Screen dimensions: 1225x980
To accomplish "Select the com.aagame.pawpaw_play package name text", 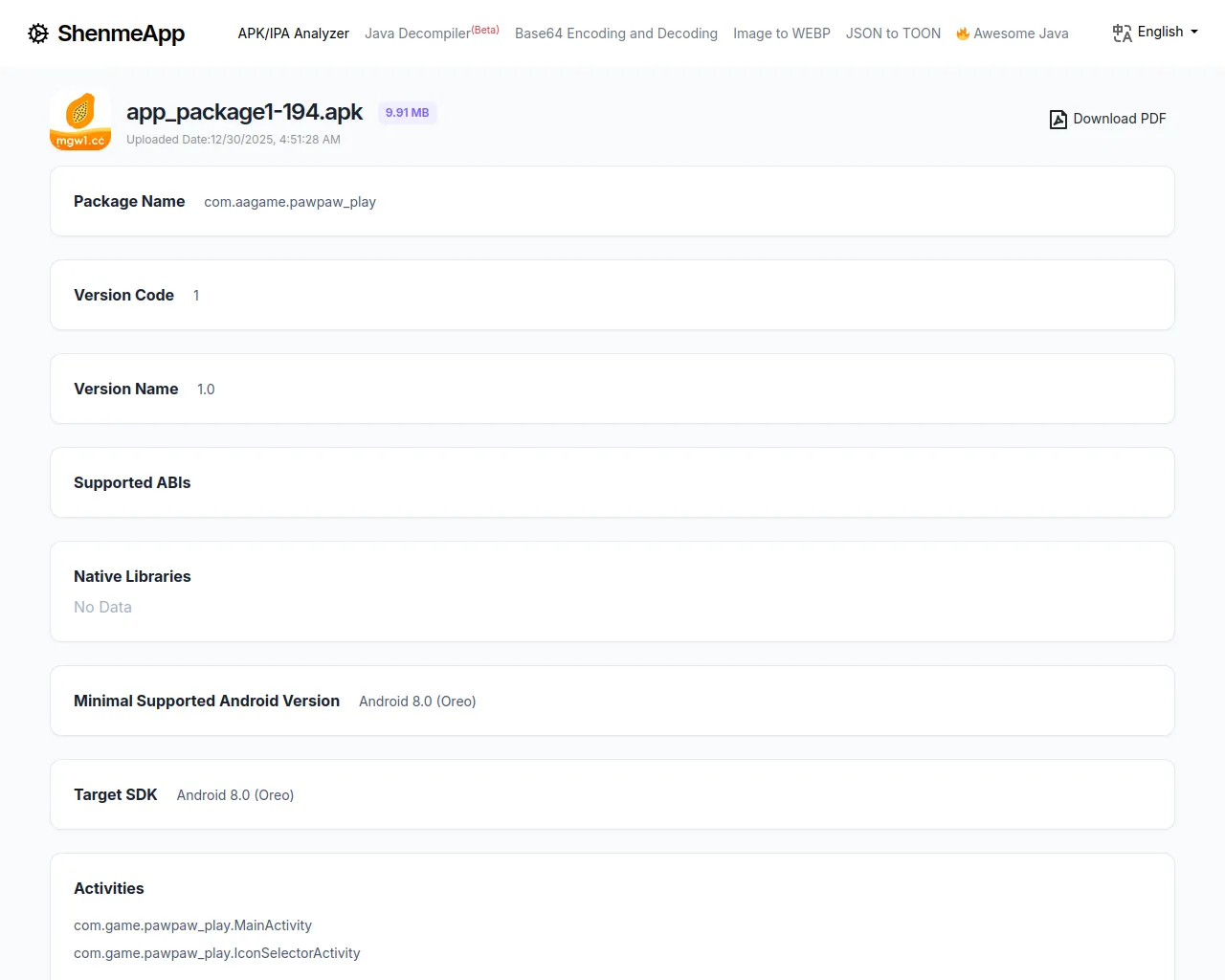I will 289,202.
